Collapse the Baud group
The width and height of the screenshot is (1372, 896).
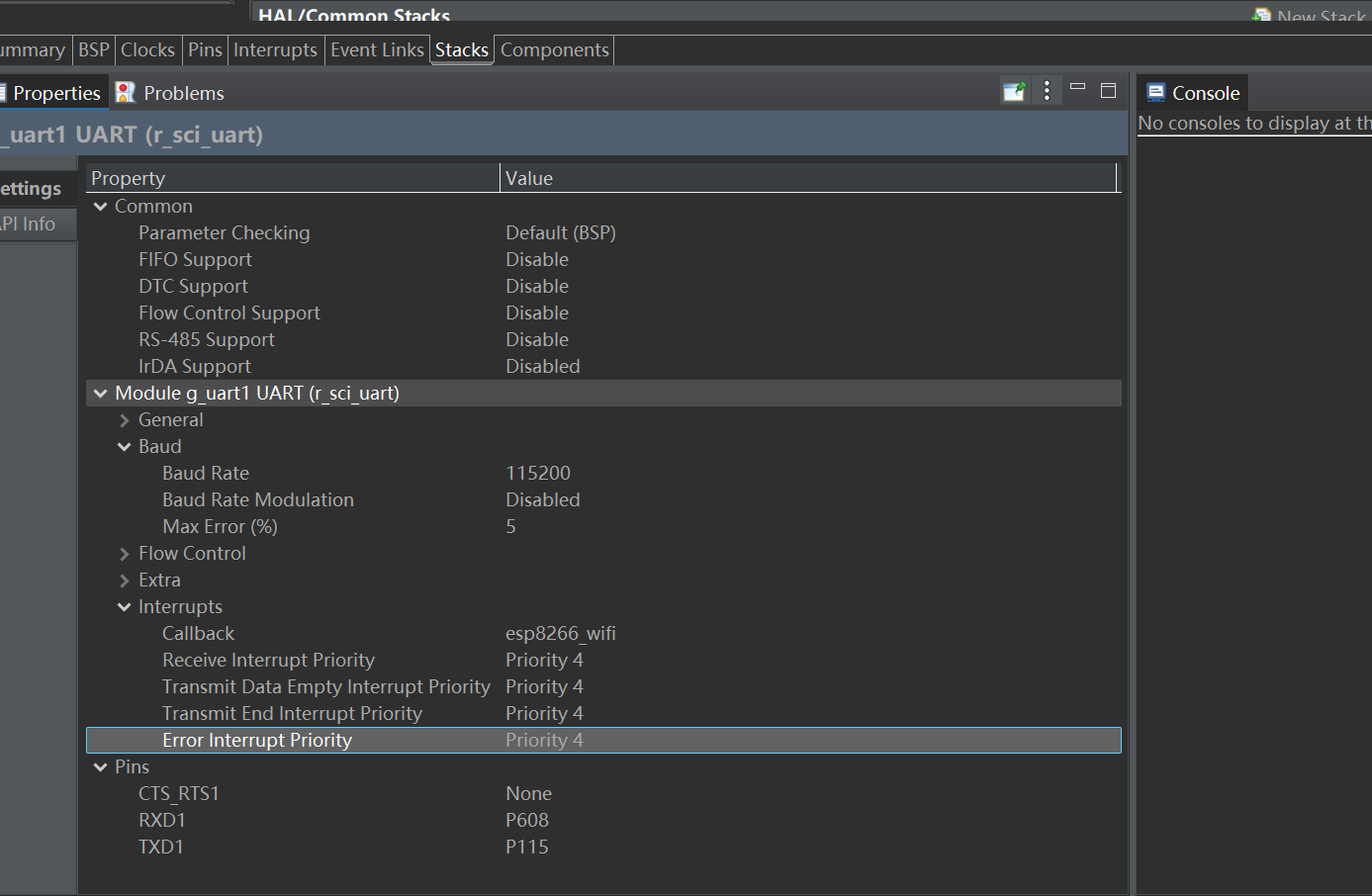coord(124,447)
